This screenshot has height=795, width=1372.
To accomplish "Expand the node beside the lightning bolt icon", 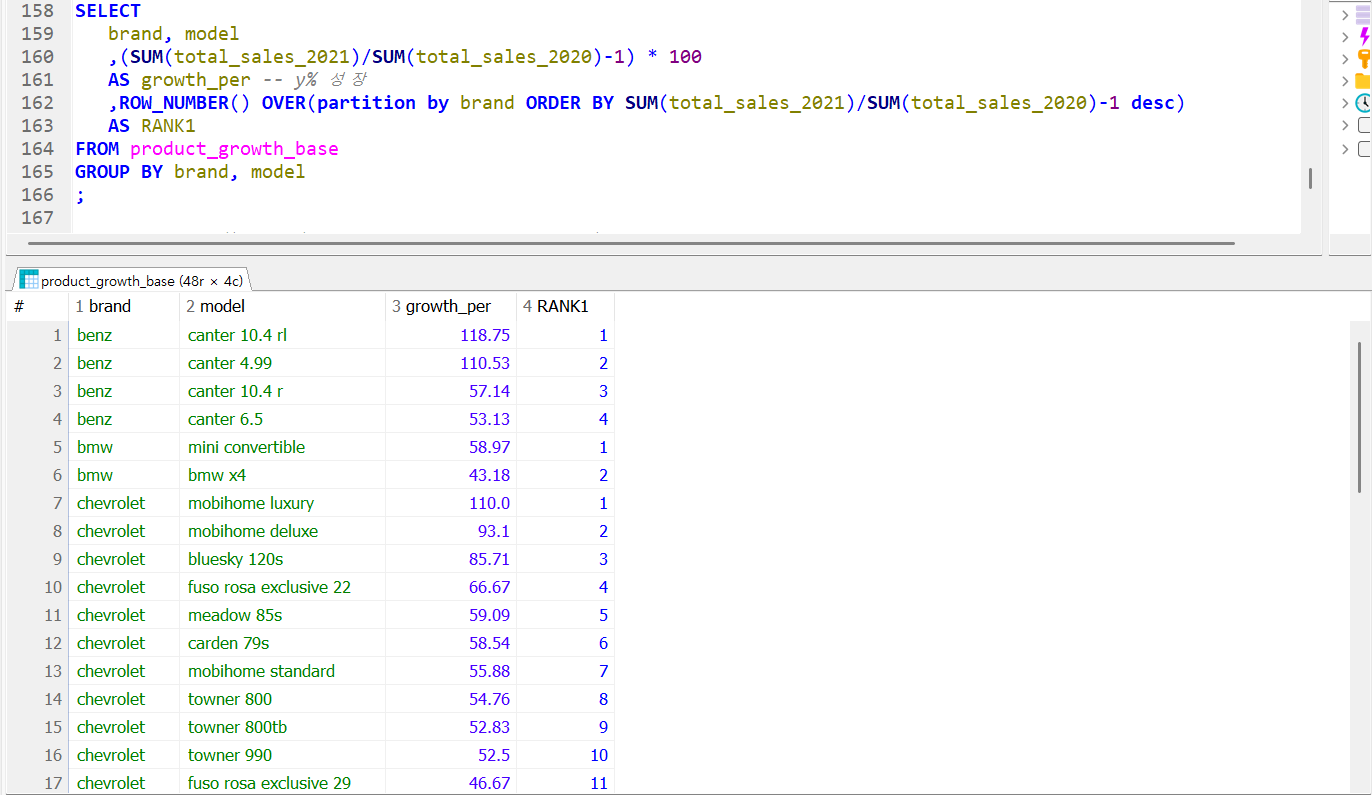I will 1345,36.
